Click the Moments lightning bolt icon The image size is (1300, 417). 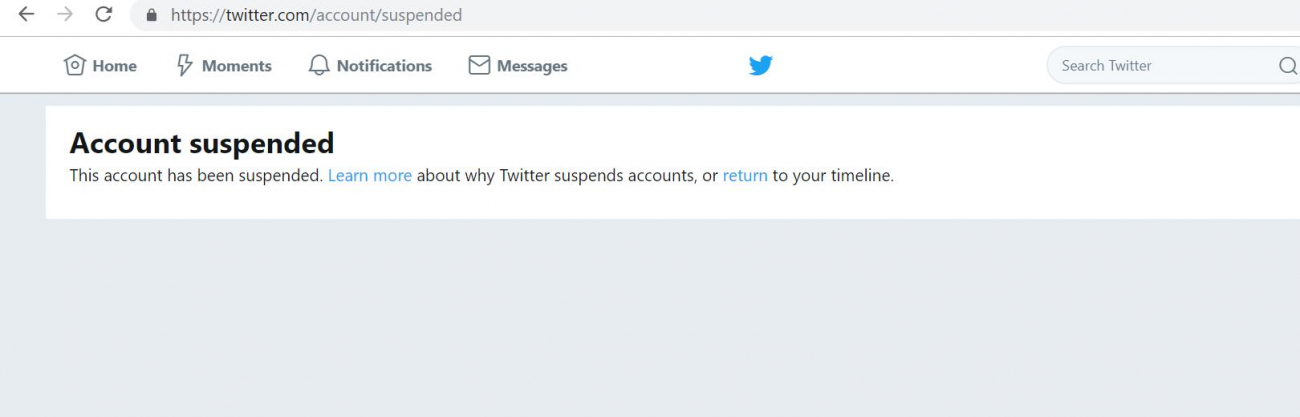click(184, 65)
